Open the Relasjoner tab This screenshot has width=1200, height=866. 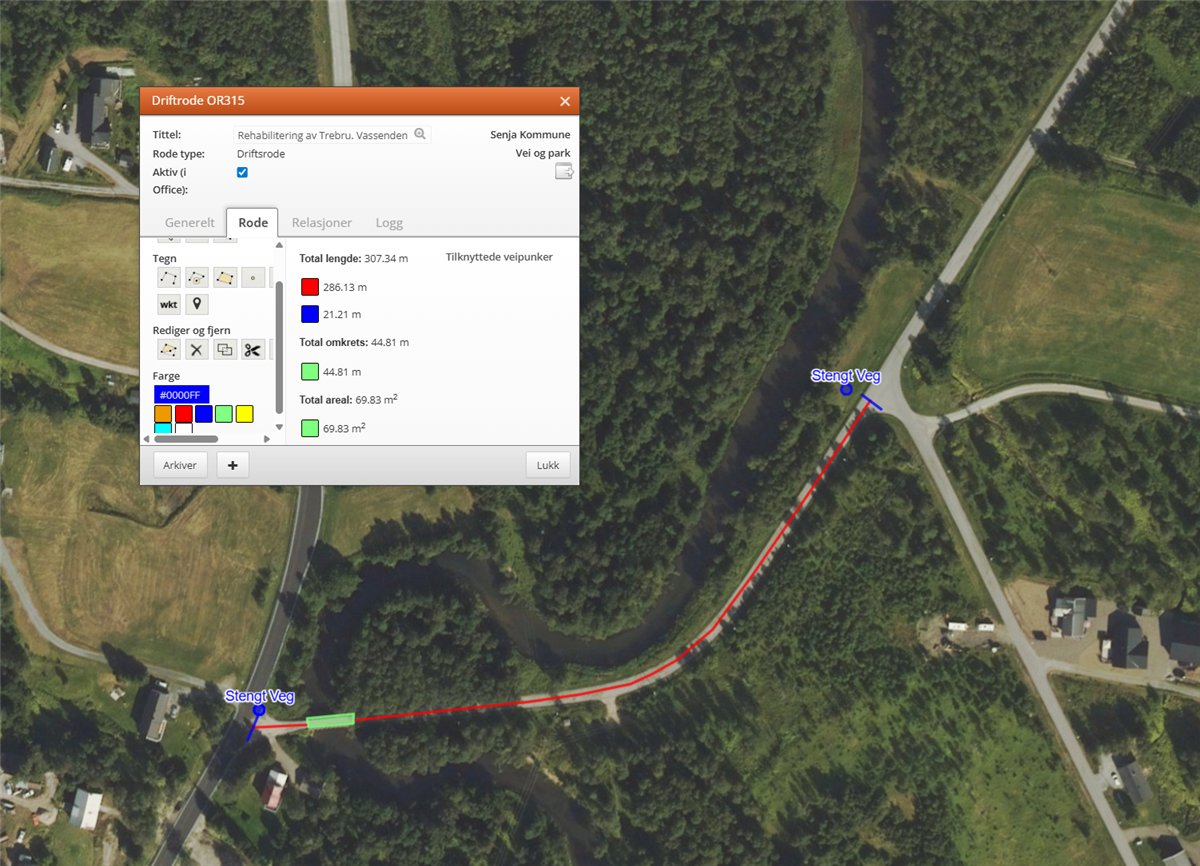coord(321,223)
